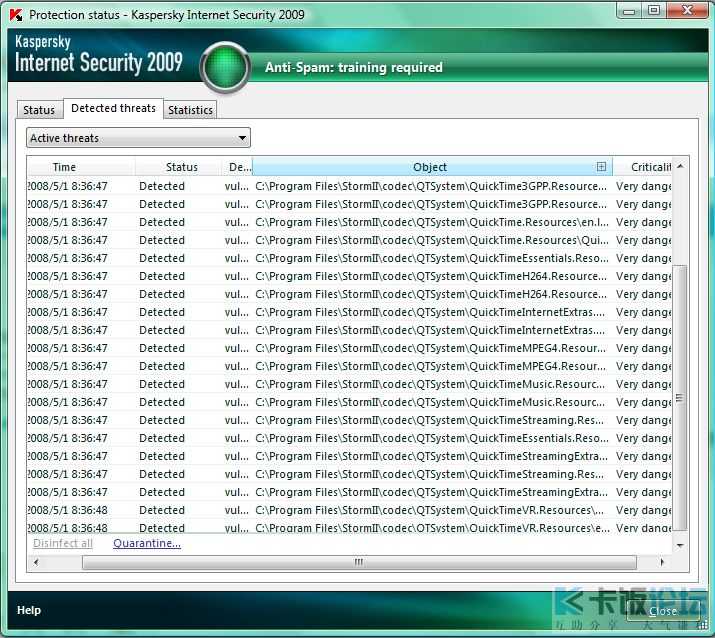
Task: Select the Detected threats tab
Action: point(114,109)
